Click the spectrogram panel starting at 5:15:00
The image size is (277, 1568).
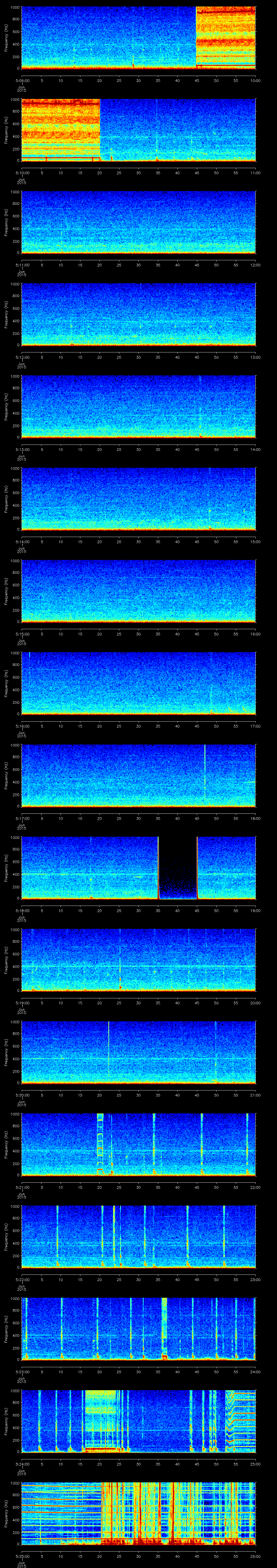(x=138, y=590)
